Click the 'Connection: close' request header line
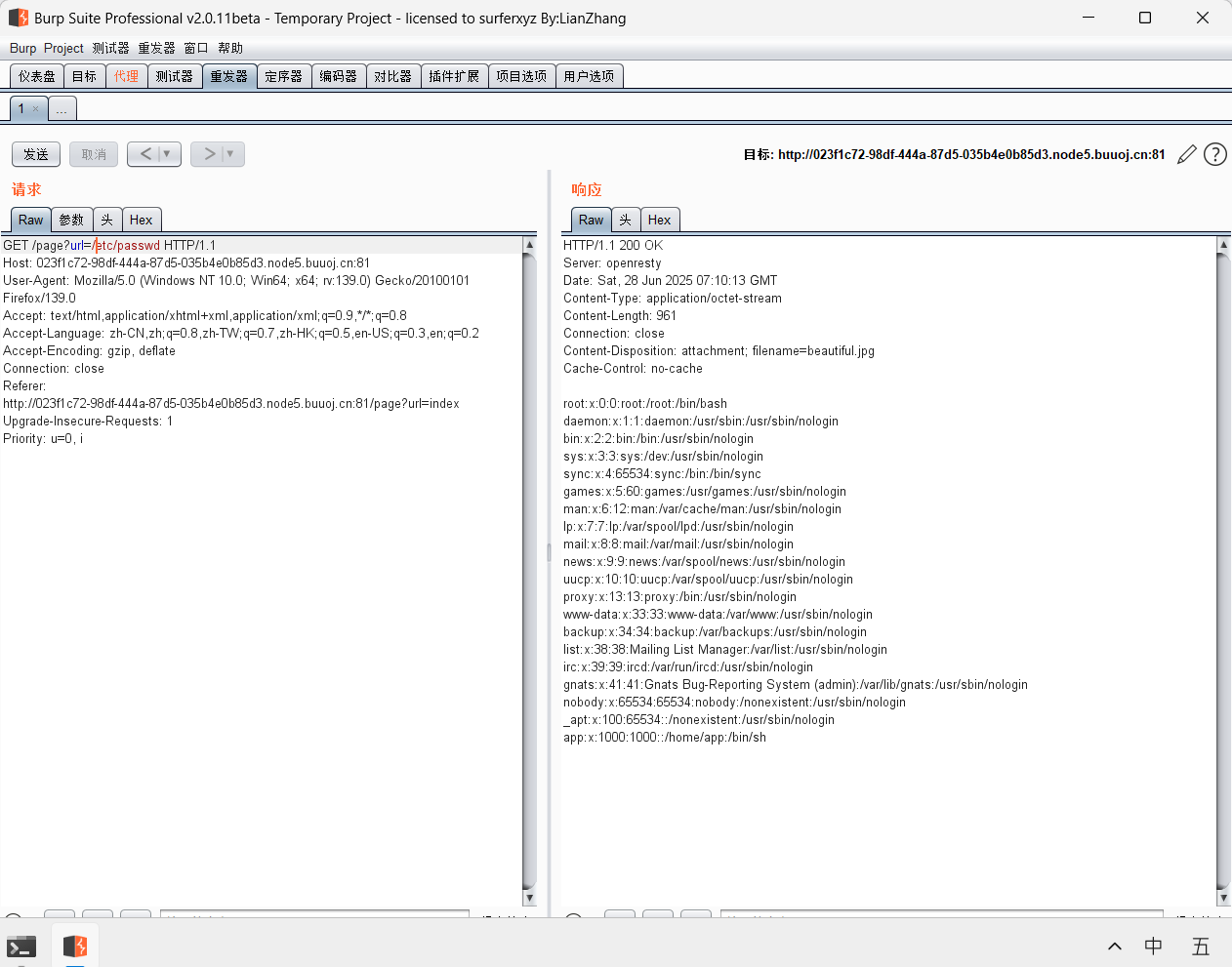 coord(54,369)
